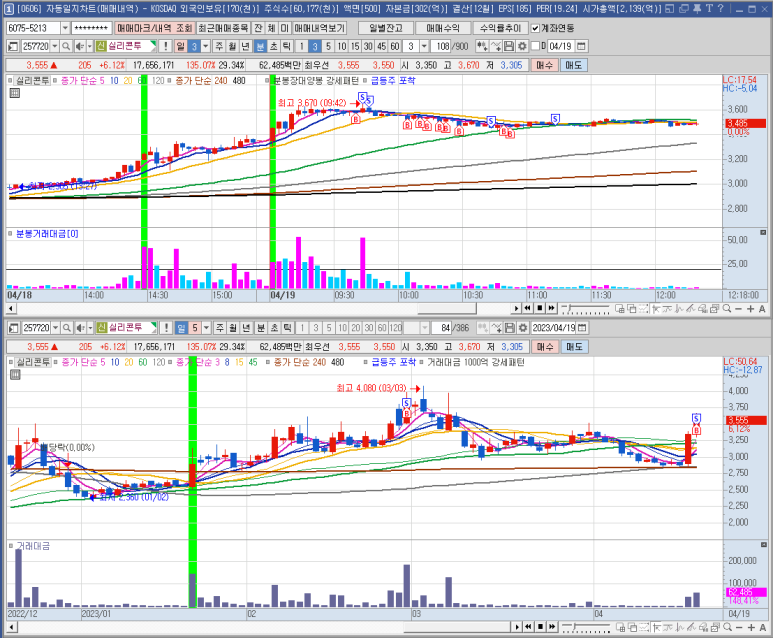Open the lower chart settings gear icon

coord(523,328)
